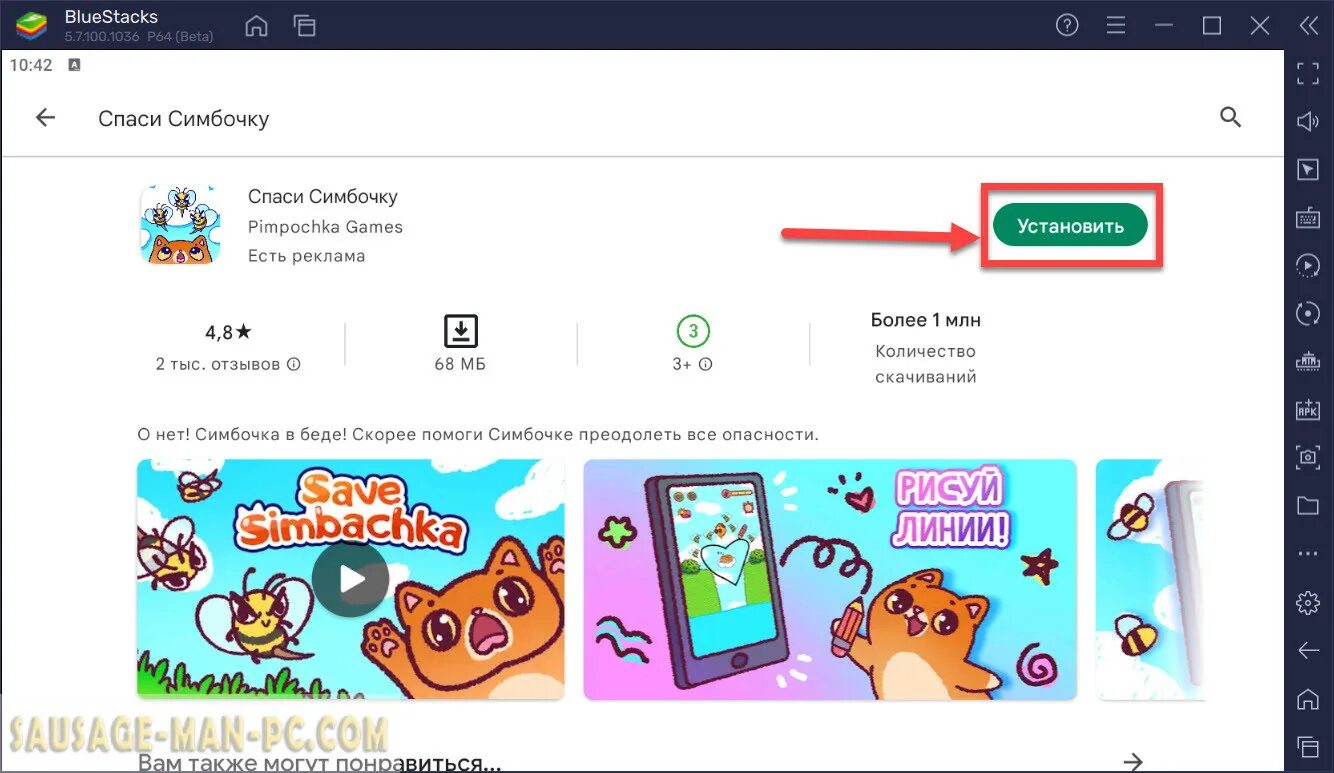Image resolution: width=1334 pixels, height=773 pixels.
Task: Open the macro recorder icon in sidebar
Action: 1308,360
